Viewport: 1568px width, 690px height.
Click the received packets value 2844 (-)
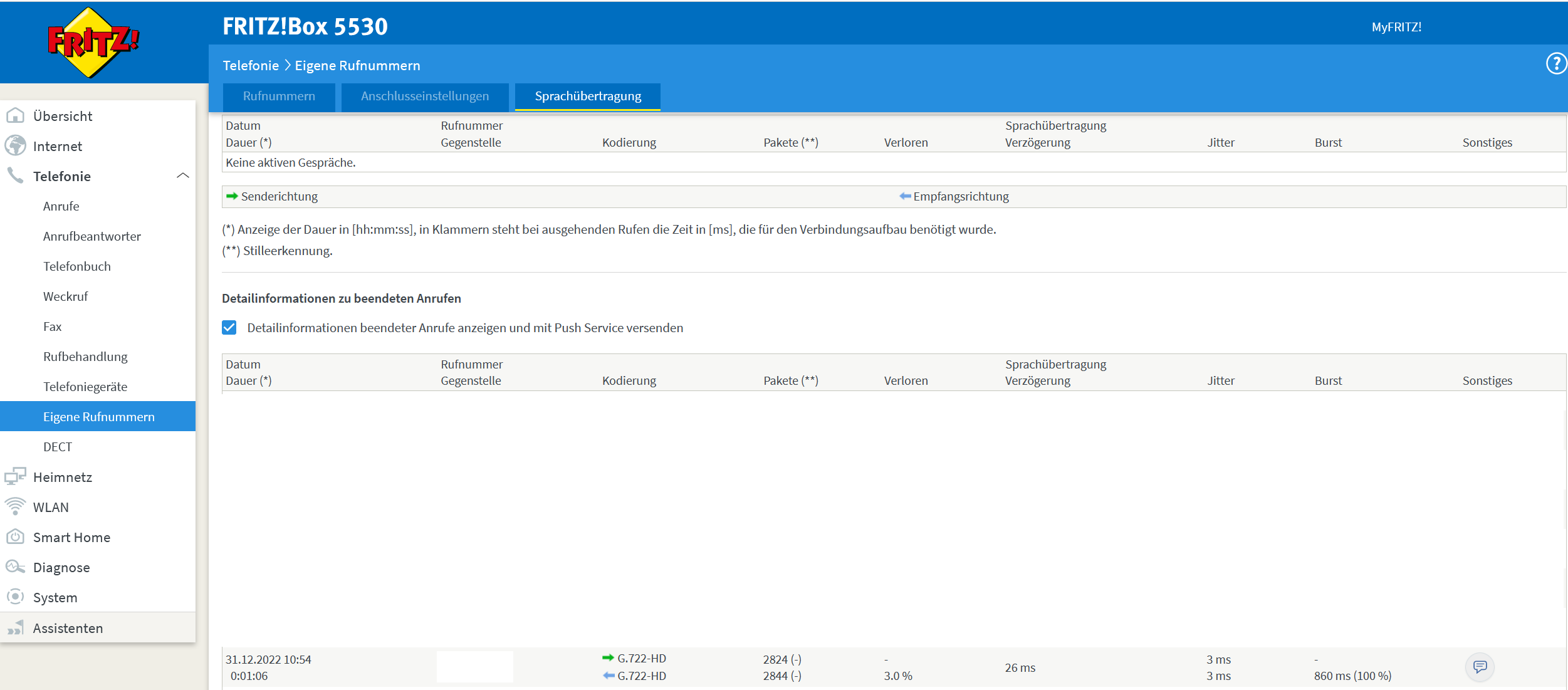pos(782,676)
